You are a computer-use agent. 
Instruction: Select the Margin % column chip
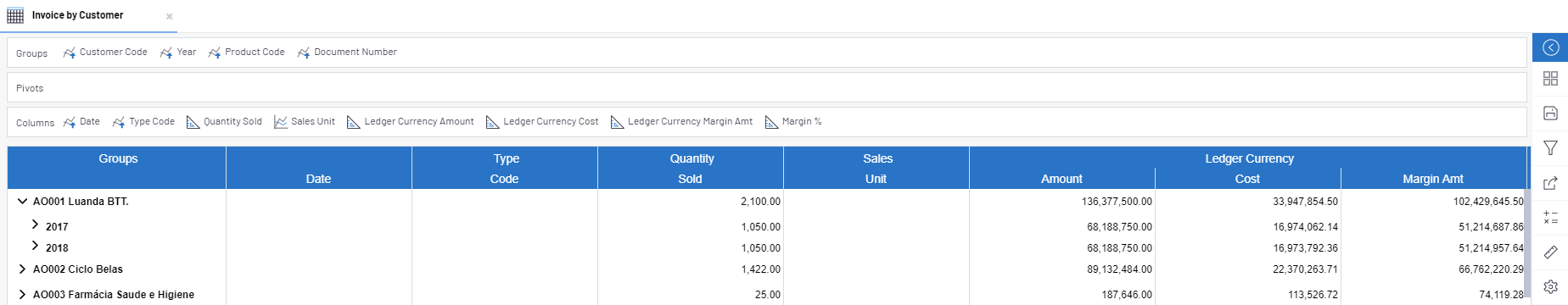tap(793, 122)
